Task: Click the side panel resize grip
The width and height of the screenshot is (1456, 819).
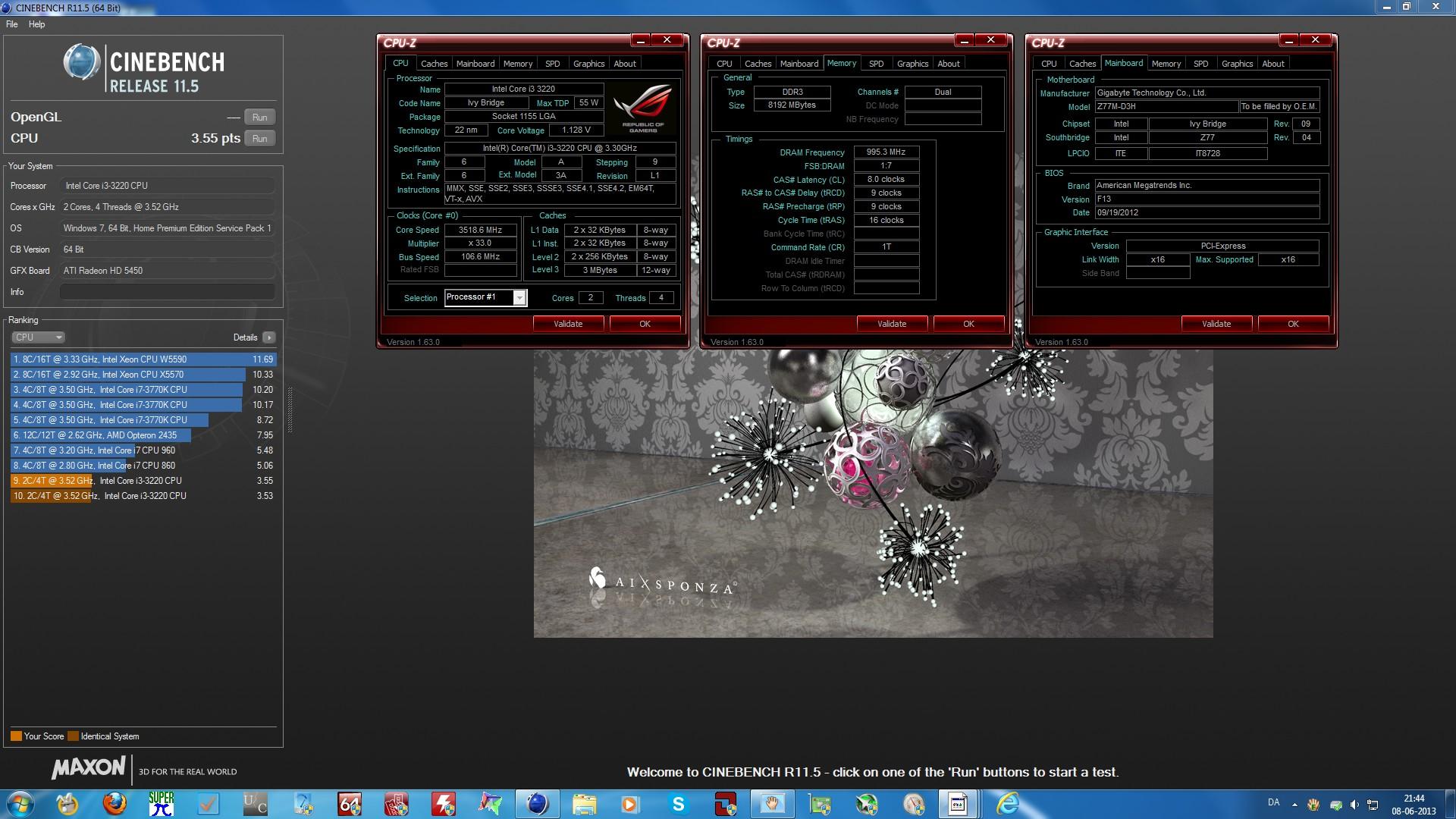Action: (290, 409)
